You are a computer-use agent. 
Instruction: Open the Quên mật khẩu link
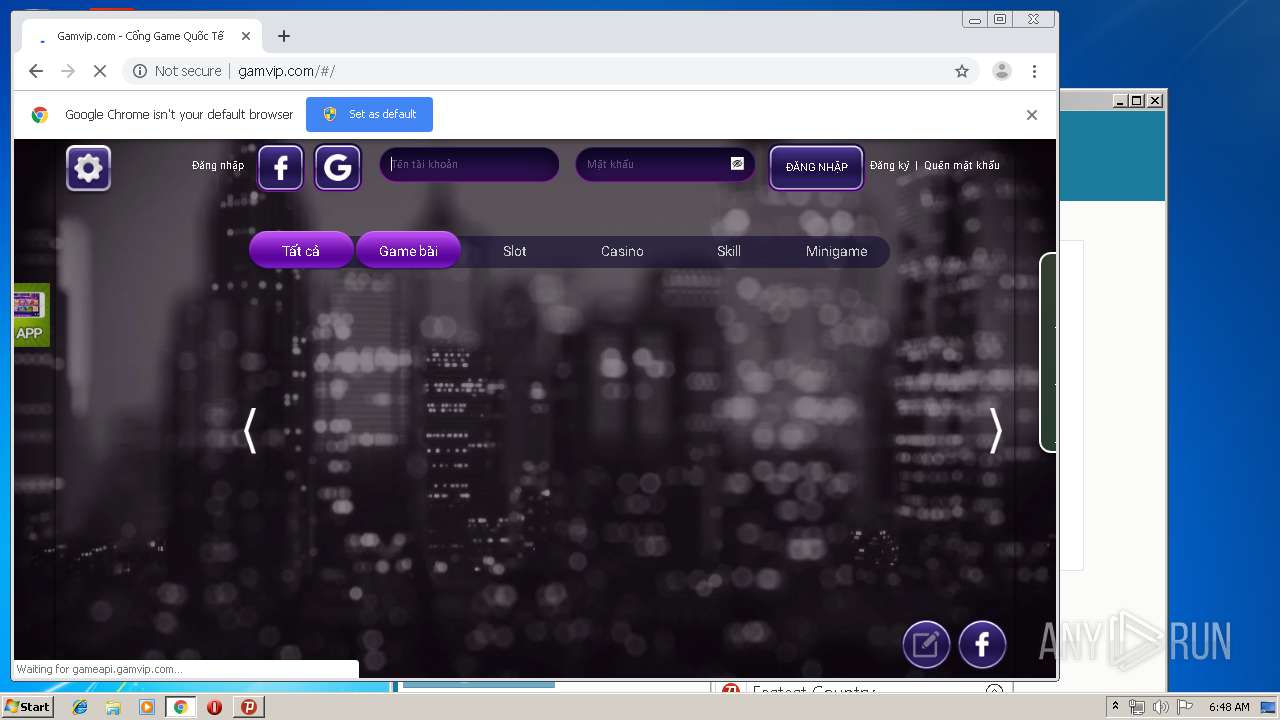tap(961, 165)
